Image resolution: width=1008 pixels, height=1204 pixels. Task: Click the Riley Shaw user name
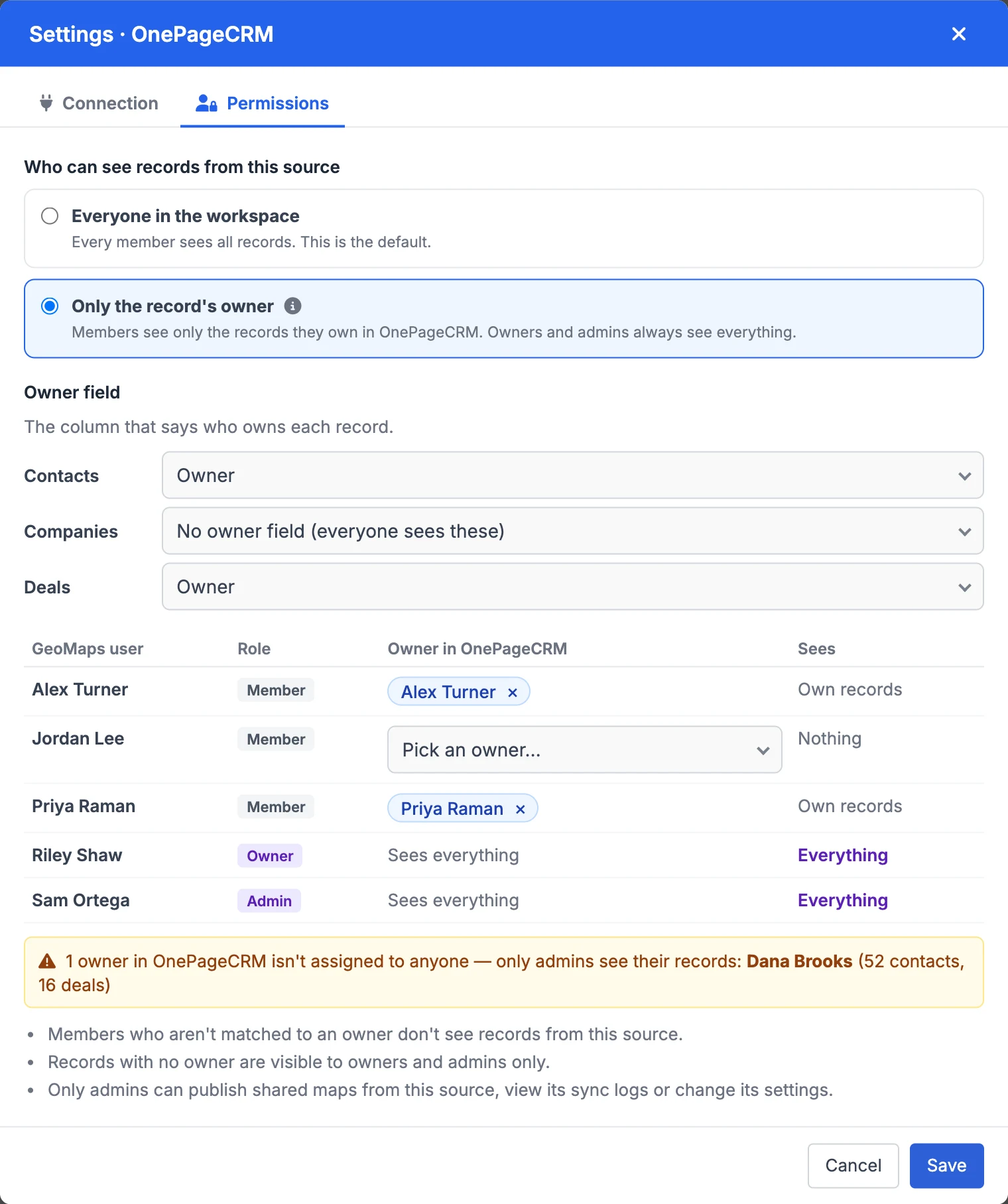pos(77,855)
